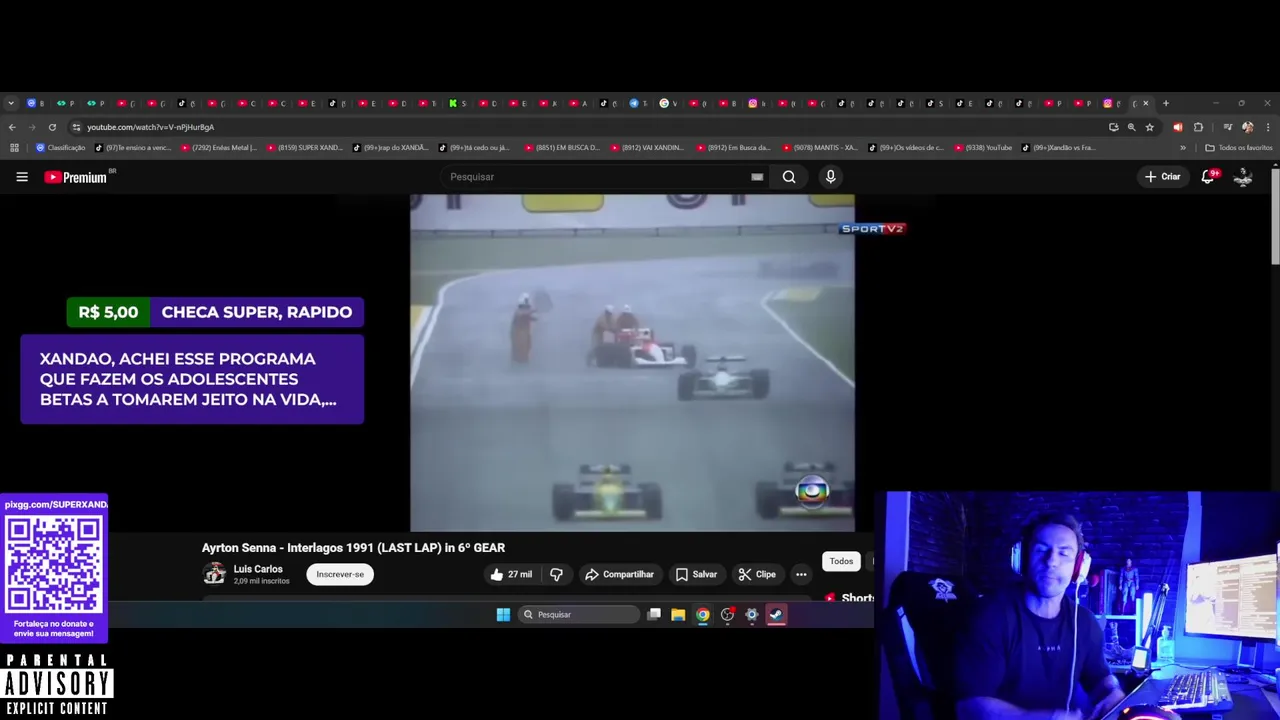
Task: Open Luis Carlos channel name link
Action: tap(258, 569)
